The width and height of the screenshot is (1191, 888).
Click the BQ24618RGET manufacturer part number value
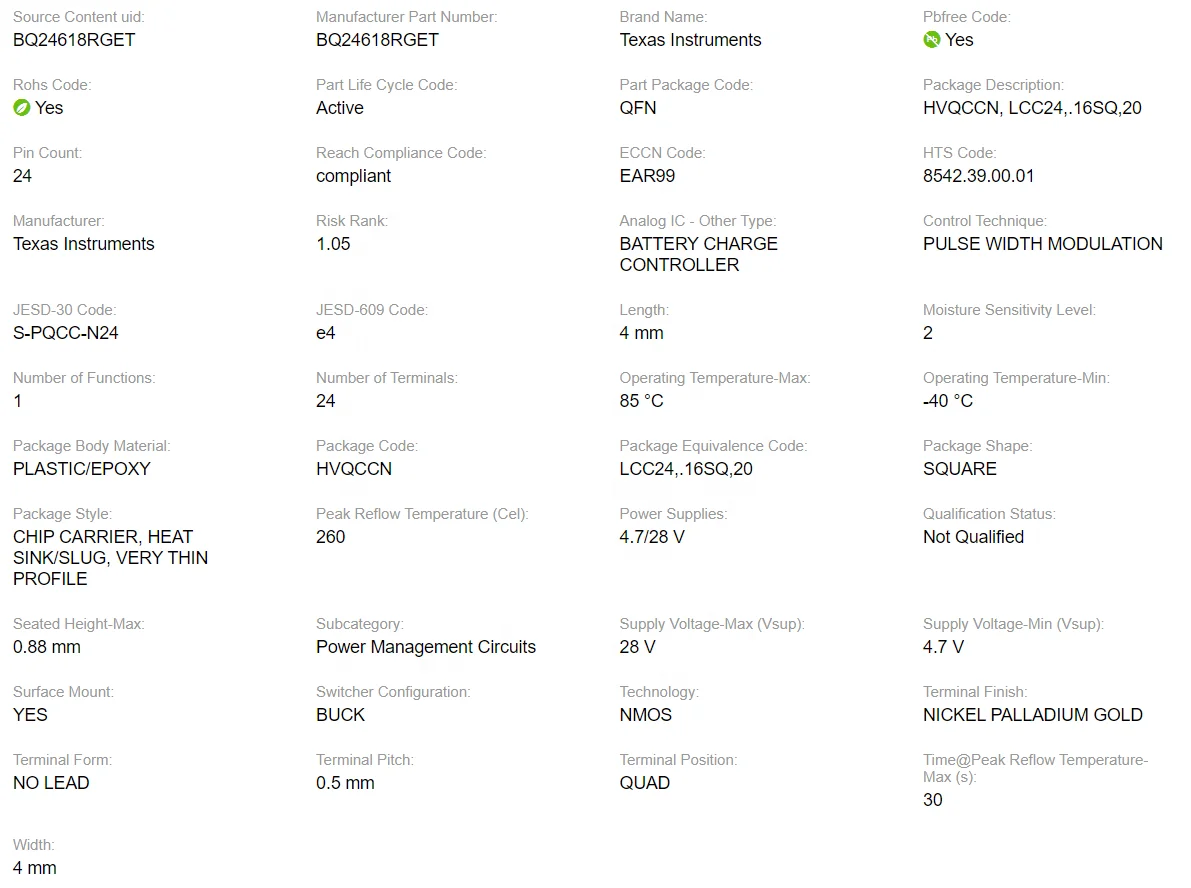[377, 40]
